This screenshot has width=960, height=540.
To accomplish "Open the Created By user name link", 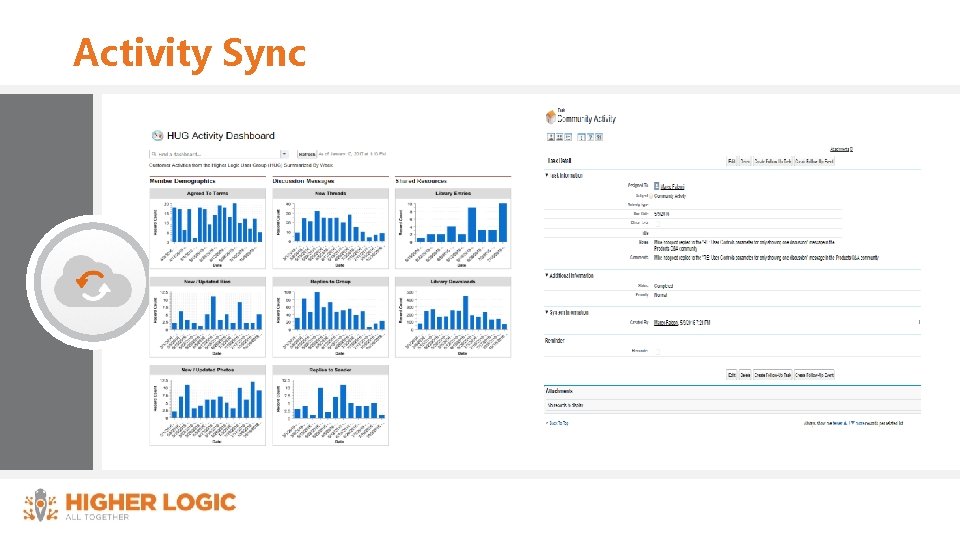I will click(x=666, y=322).
